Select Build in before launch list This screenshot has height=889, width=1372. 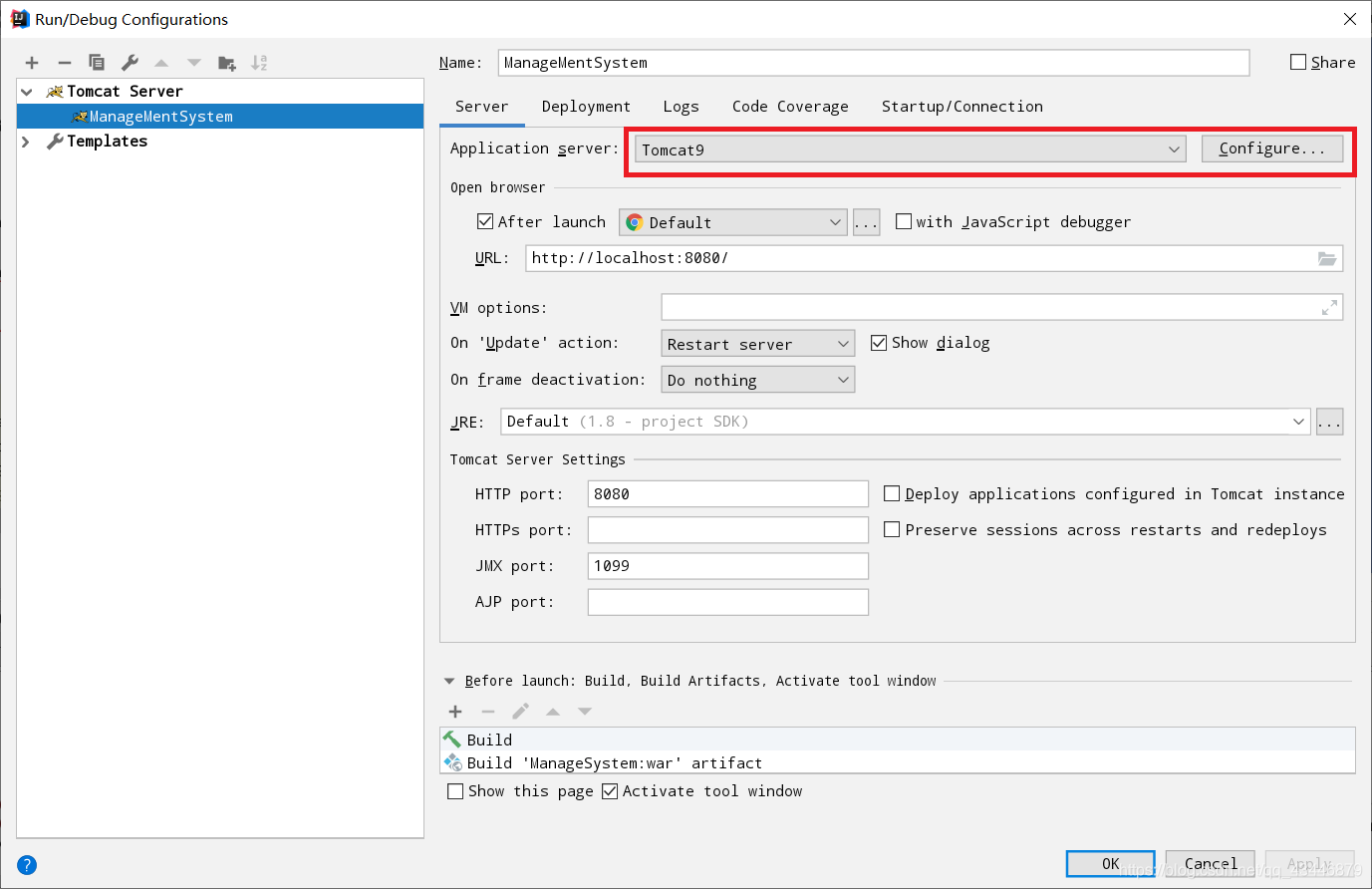pyautogui.click(x=898, y=740)
